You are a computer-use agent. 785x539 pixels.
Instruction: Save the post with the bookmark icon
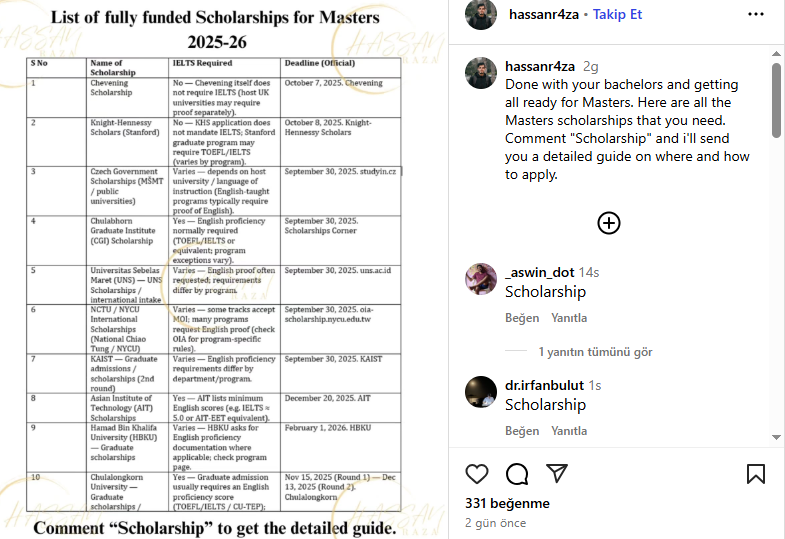click(x=756, y=473)
